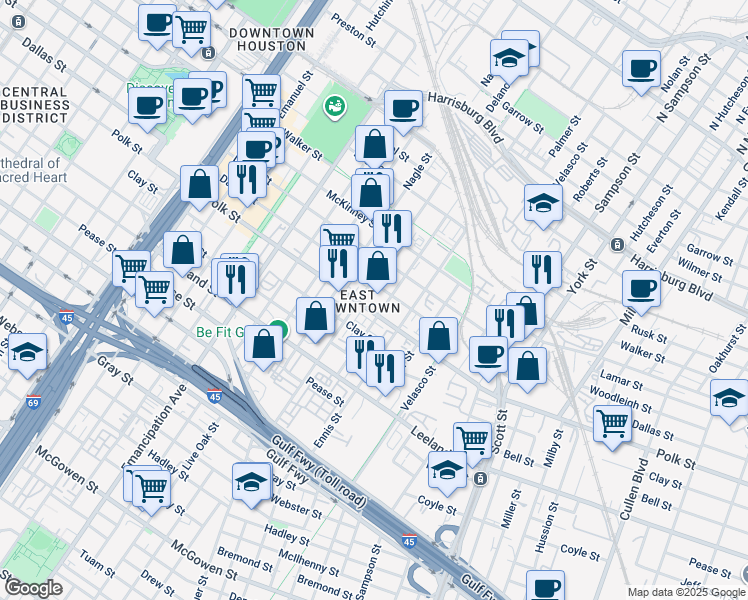The image size is (748, 600).
Task: Select cafe marker above Rusk St label
Action: coord(641,292)
